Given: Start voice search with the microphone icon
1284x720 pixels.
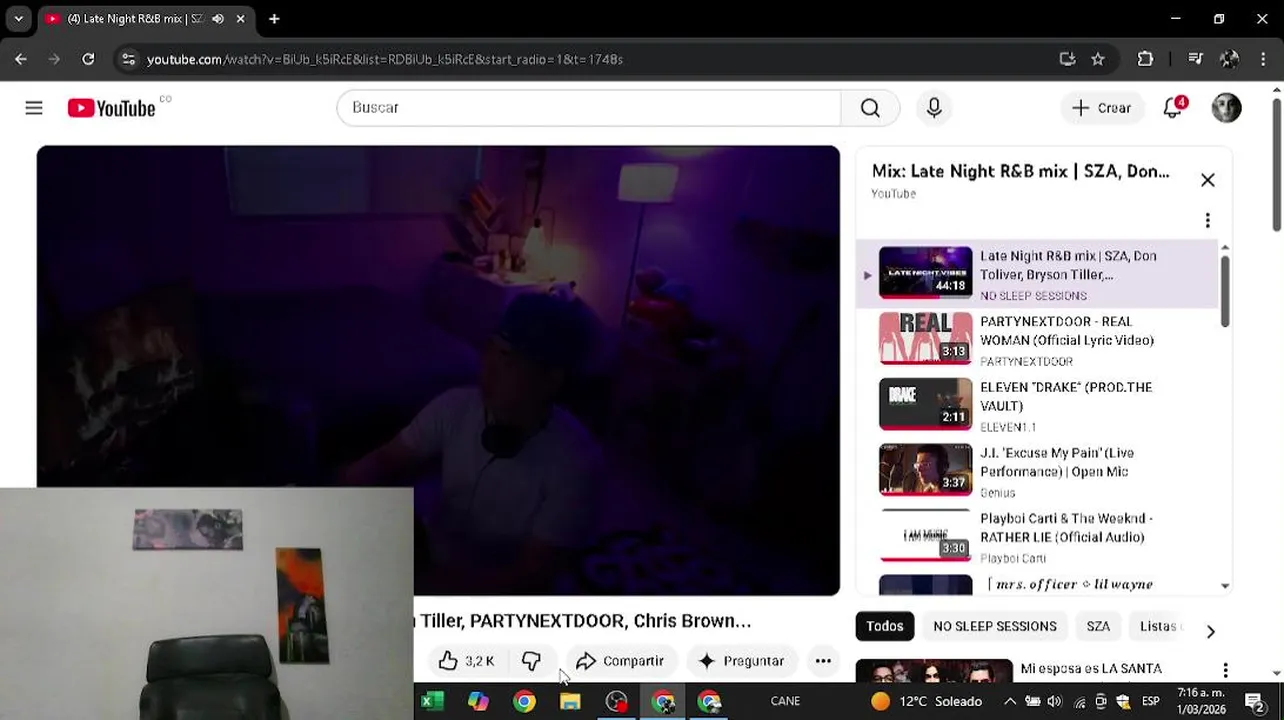Looking at the screenshot, I should pos(934,108).
